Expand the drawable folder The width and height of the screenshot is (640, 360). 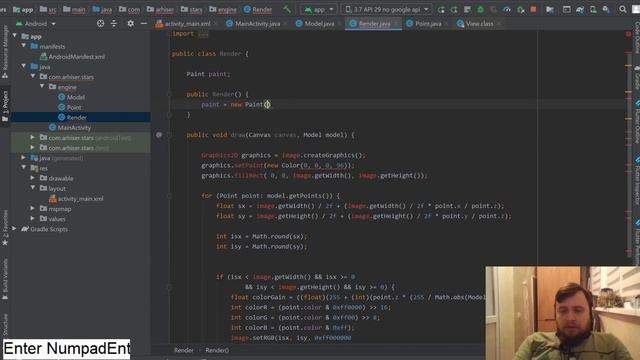pyautogui.click(x=33, y=178)
